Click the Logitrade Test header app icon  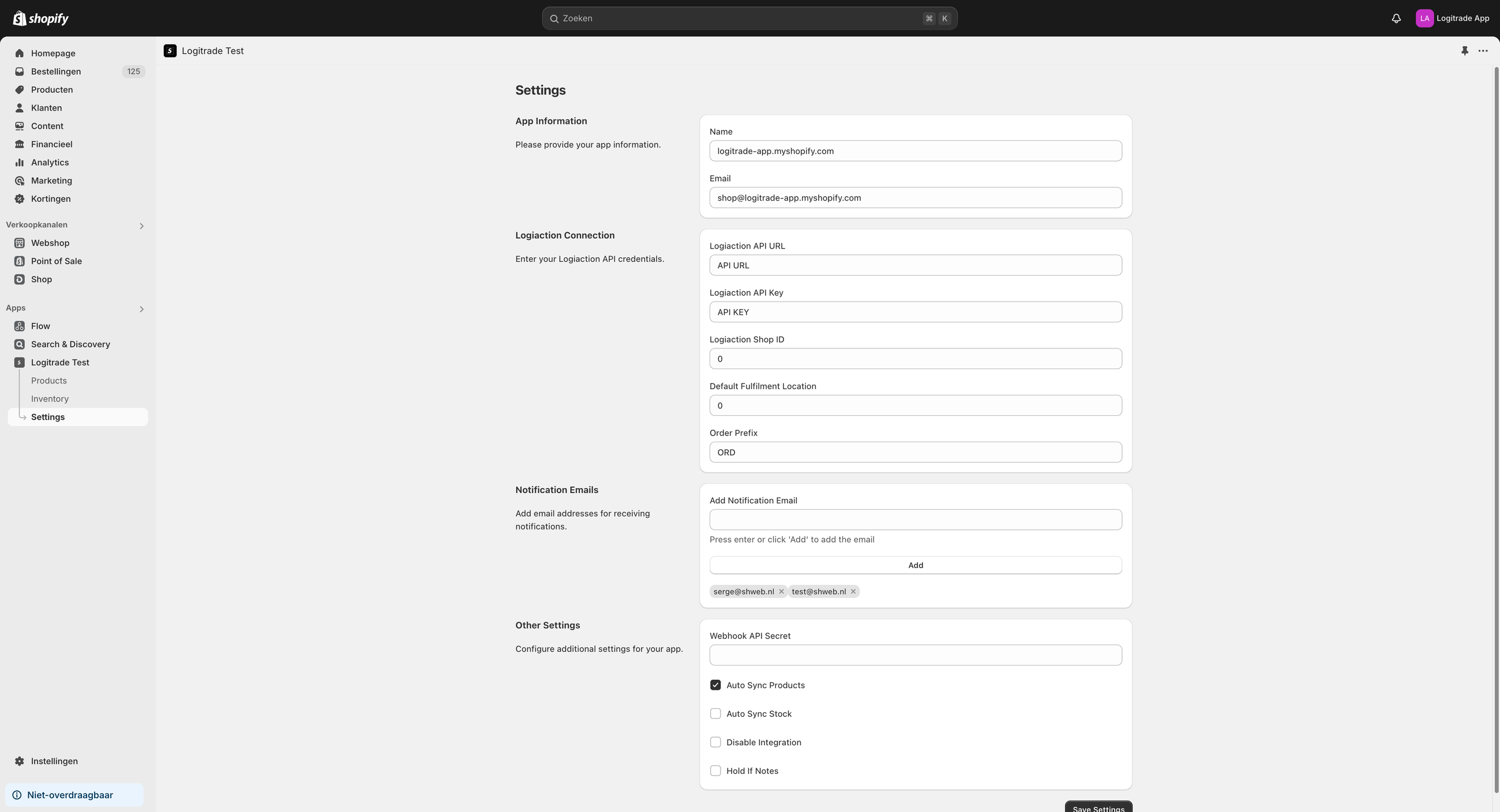[x=170, y=51]
